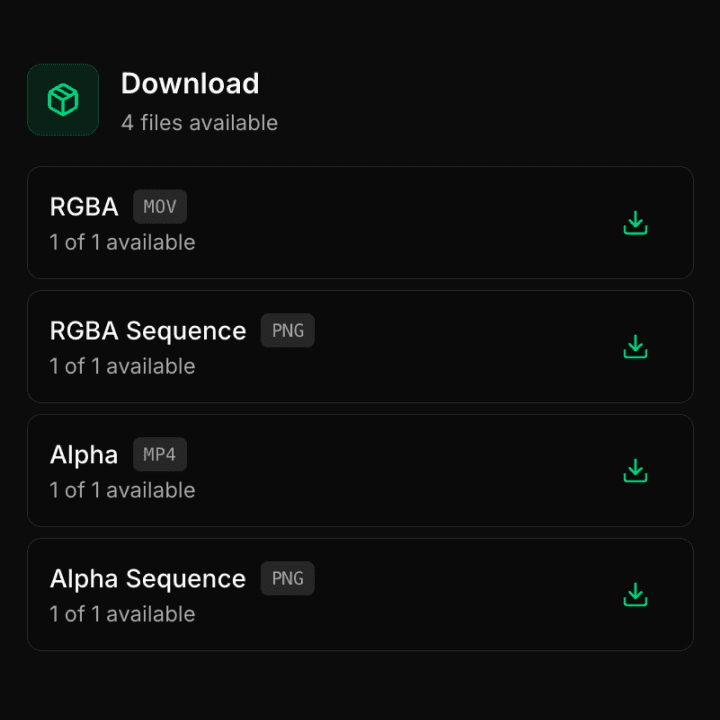Screen dimensions: 720x720
Task: Click the MP4 format badge
Action: [x=160, y=455]
